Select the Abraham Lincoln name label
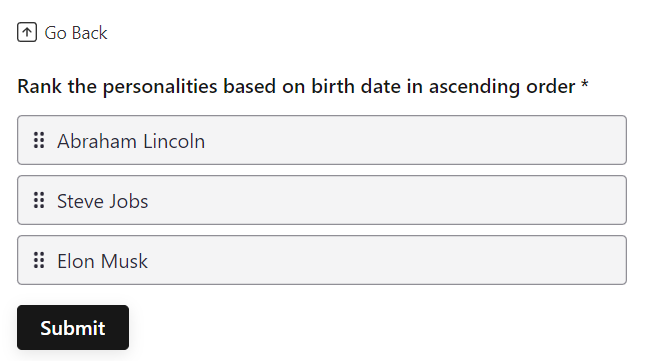This screenshot has width=645, height=361. pos(131,141)
